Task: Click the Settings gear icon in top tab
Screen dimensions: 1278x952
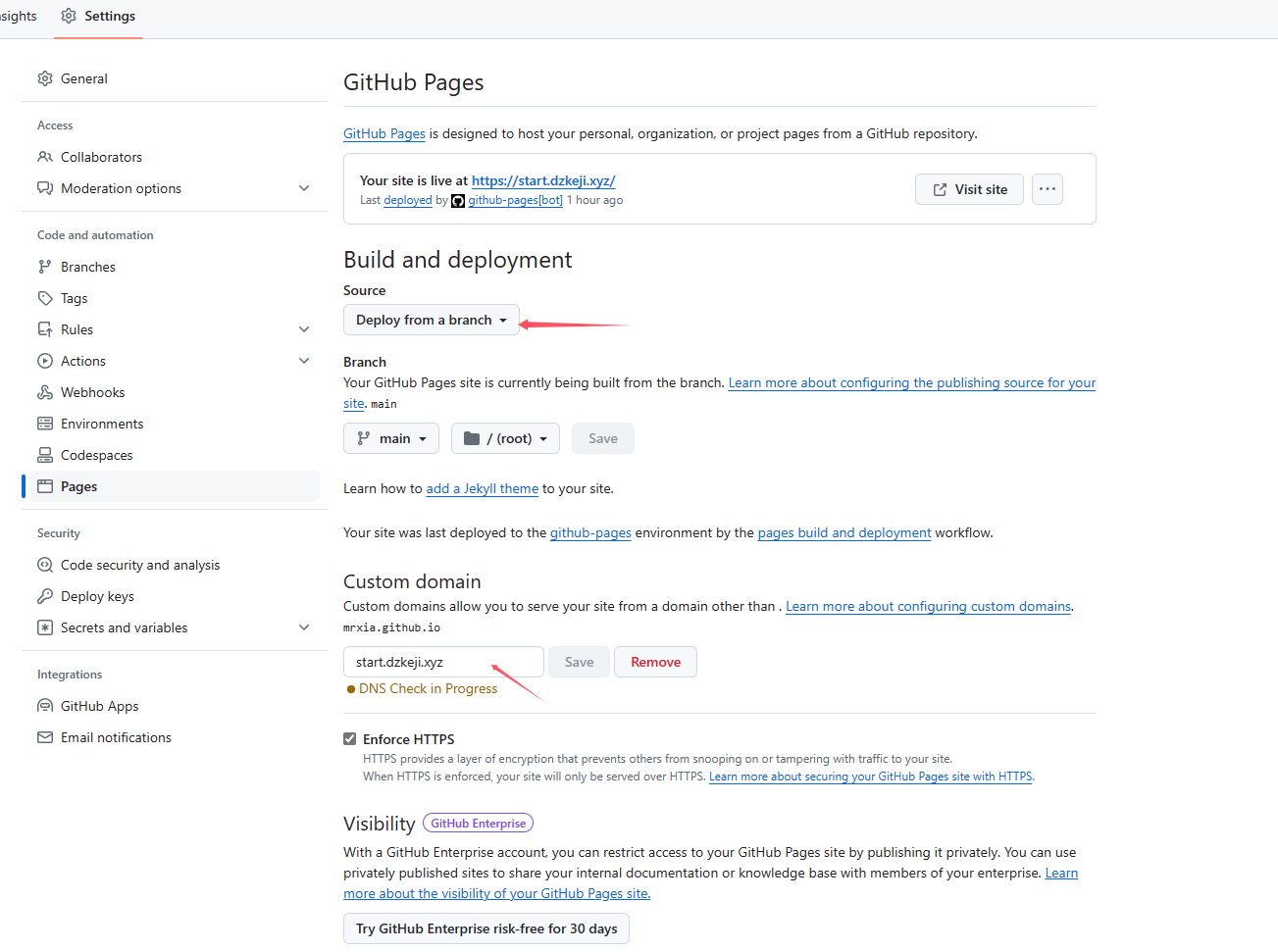Action: tap(69, 16)
